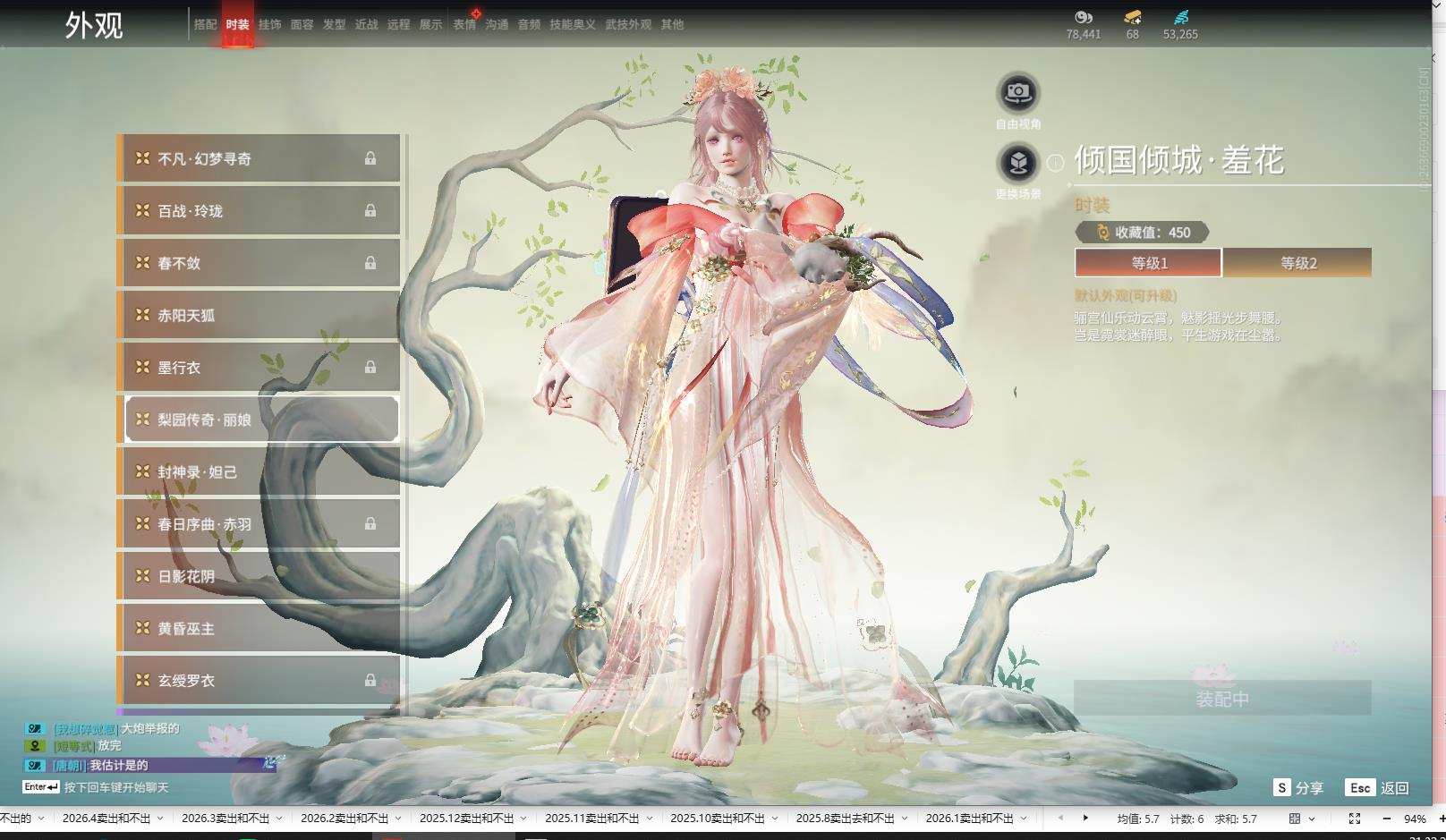Click the lock icon on 墨行衣
This screenshot has height=840, width=1446.
370,367
